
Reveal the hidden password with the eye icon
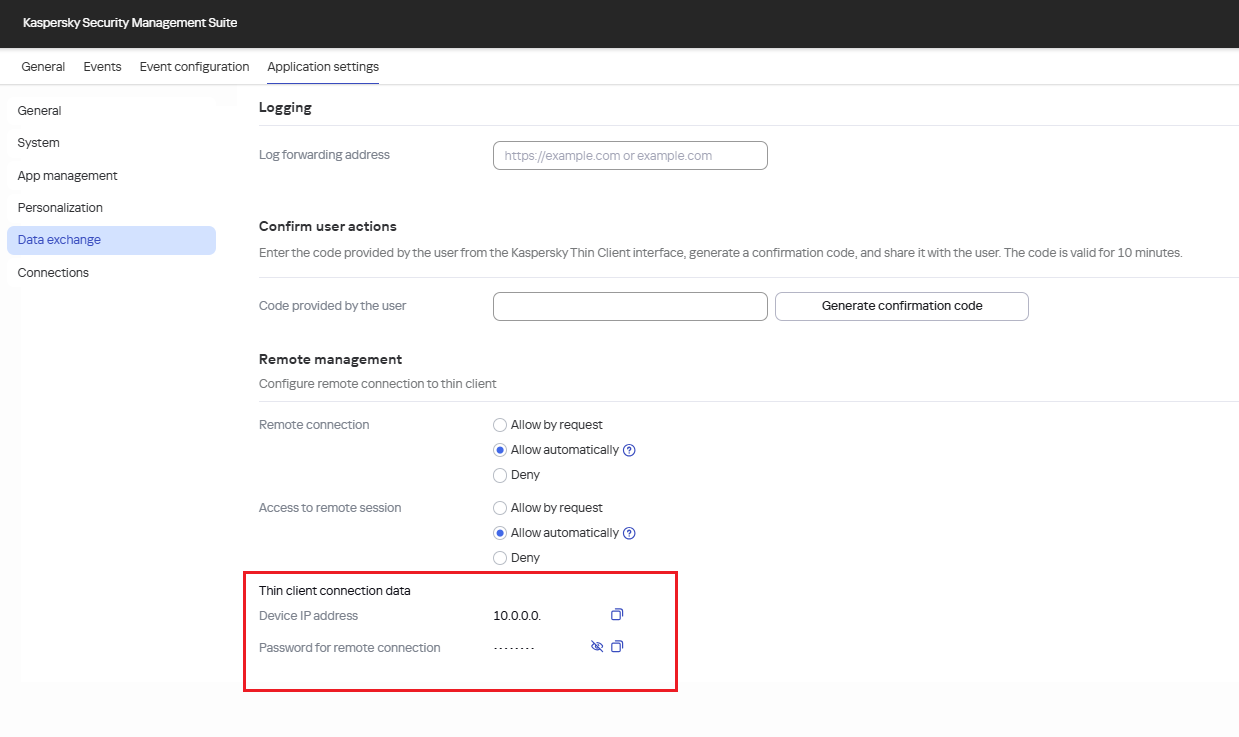pyautogui.click(x=596, y=646)
